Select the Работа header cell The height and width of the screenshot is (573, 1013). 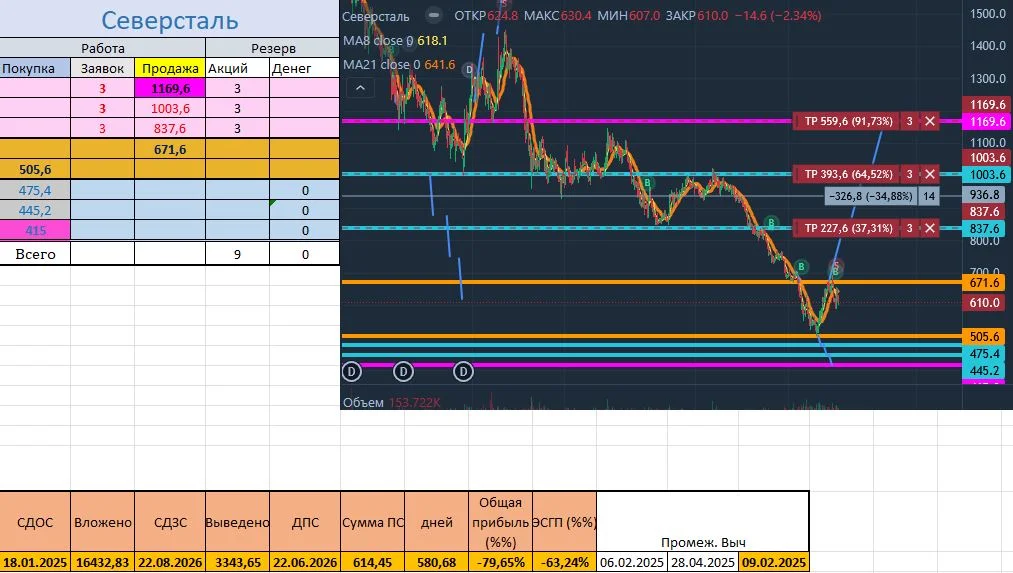[x=103, y=48]
